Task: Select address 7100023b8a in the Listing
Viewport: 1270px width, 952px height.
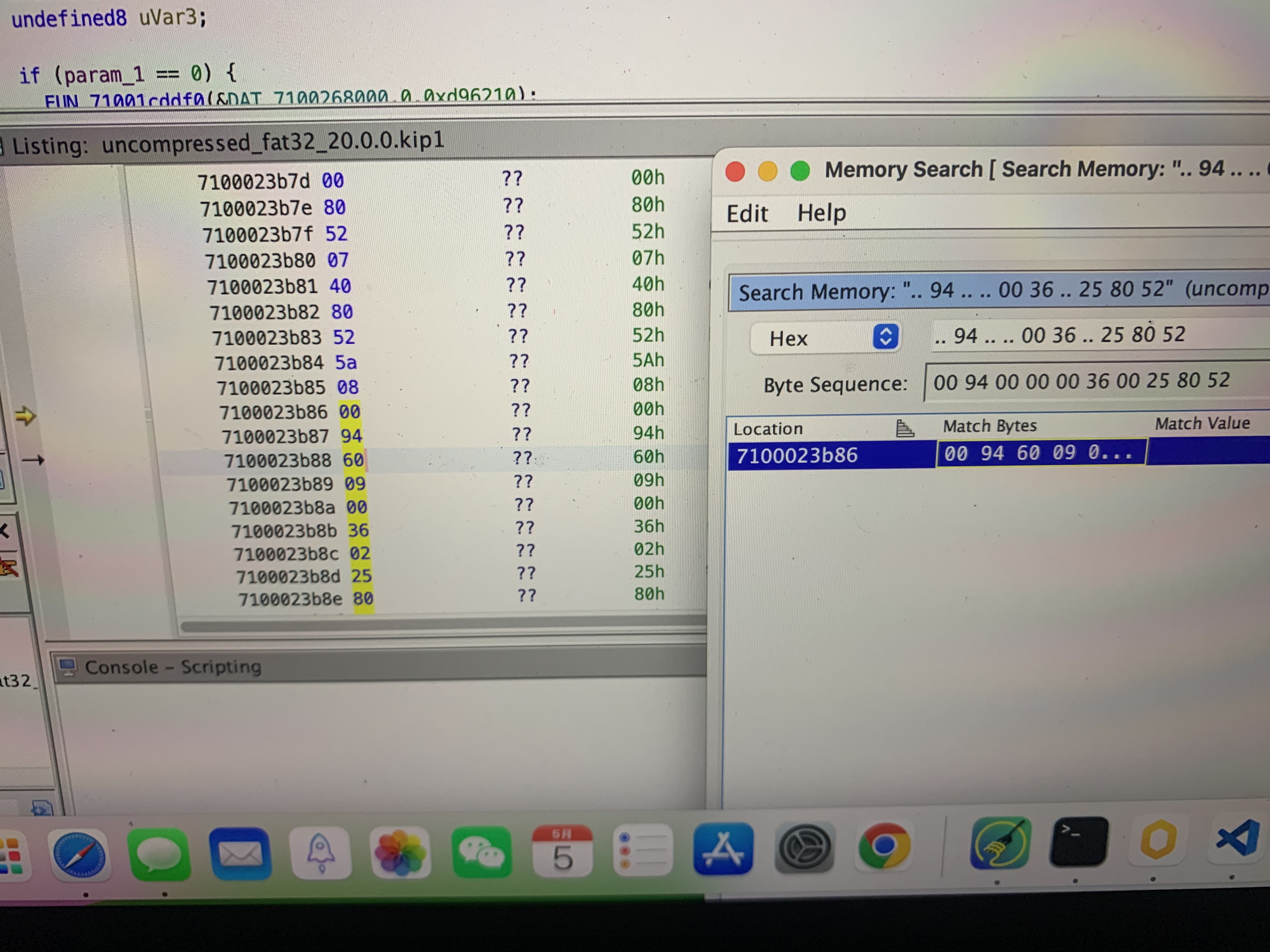Action: [282, 508]
